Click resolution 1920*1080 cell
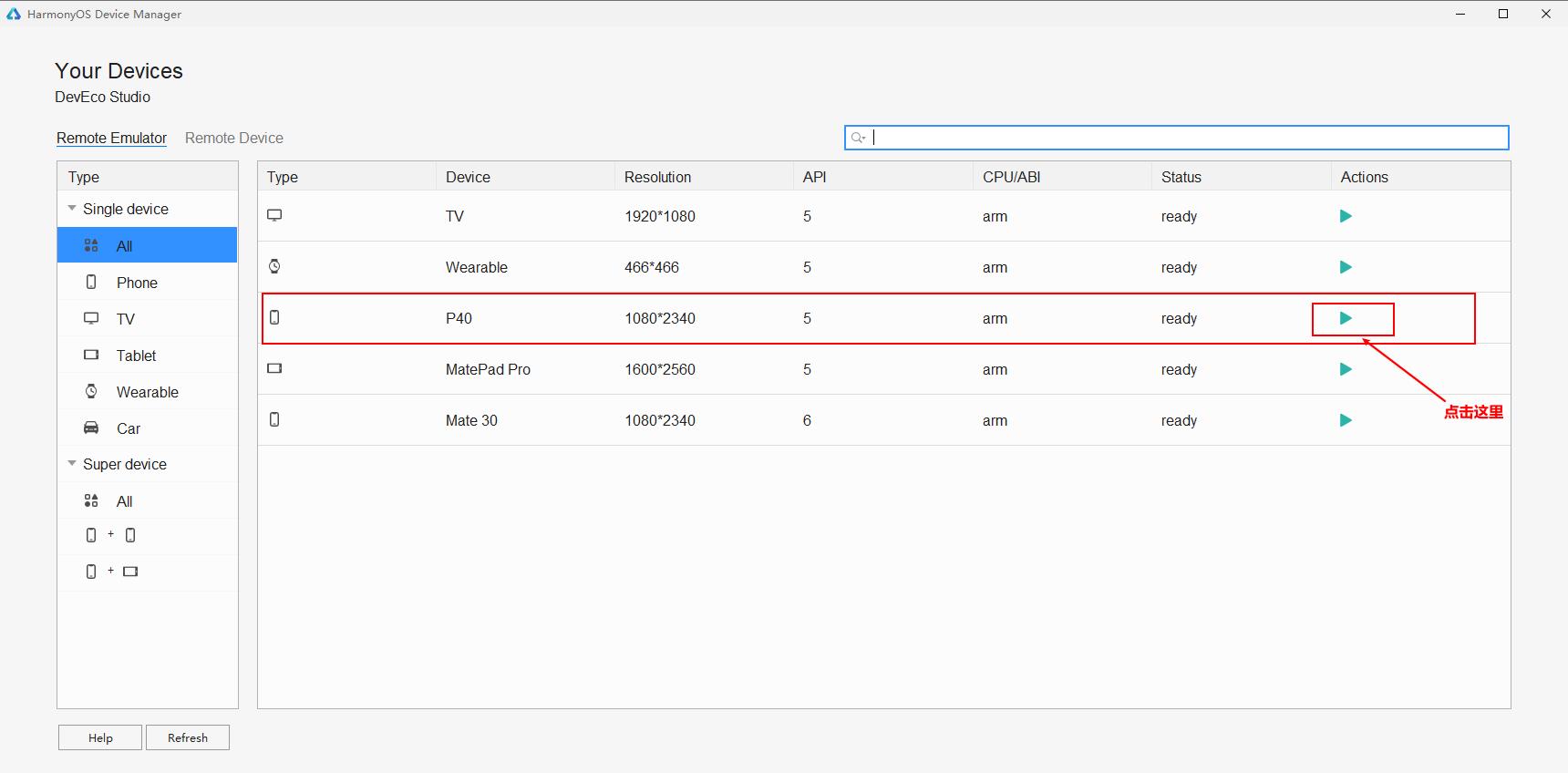This screenshot has width=1568, height=773. (x=660, y=216)
